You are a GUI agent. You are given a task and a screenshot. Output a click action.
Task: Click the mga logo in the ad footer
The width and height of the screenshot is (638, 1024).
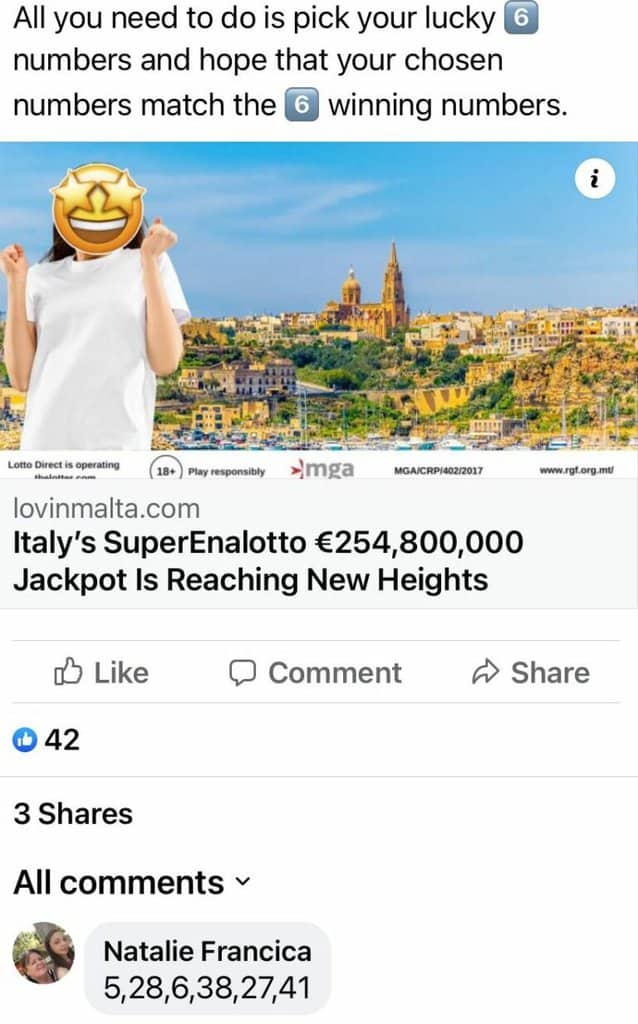tap(323, 469)
